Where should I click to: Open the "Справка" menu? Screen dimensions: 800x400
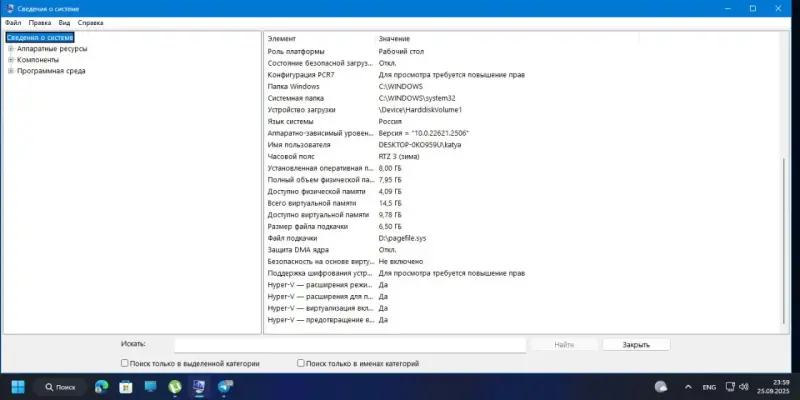click(x=90, y=21)
